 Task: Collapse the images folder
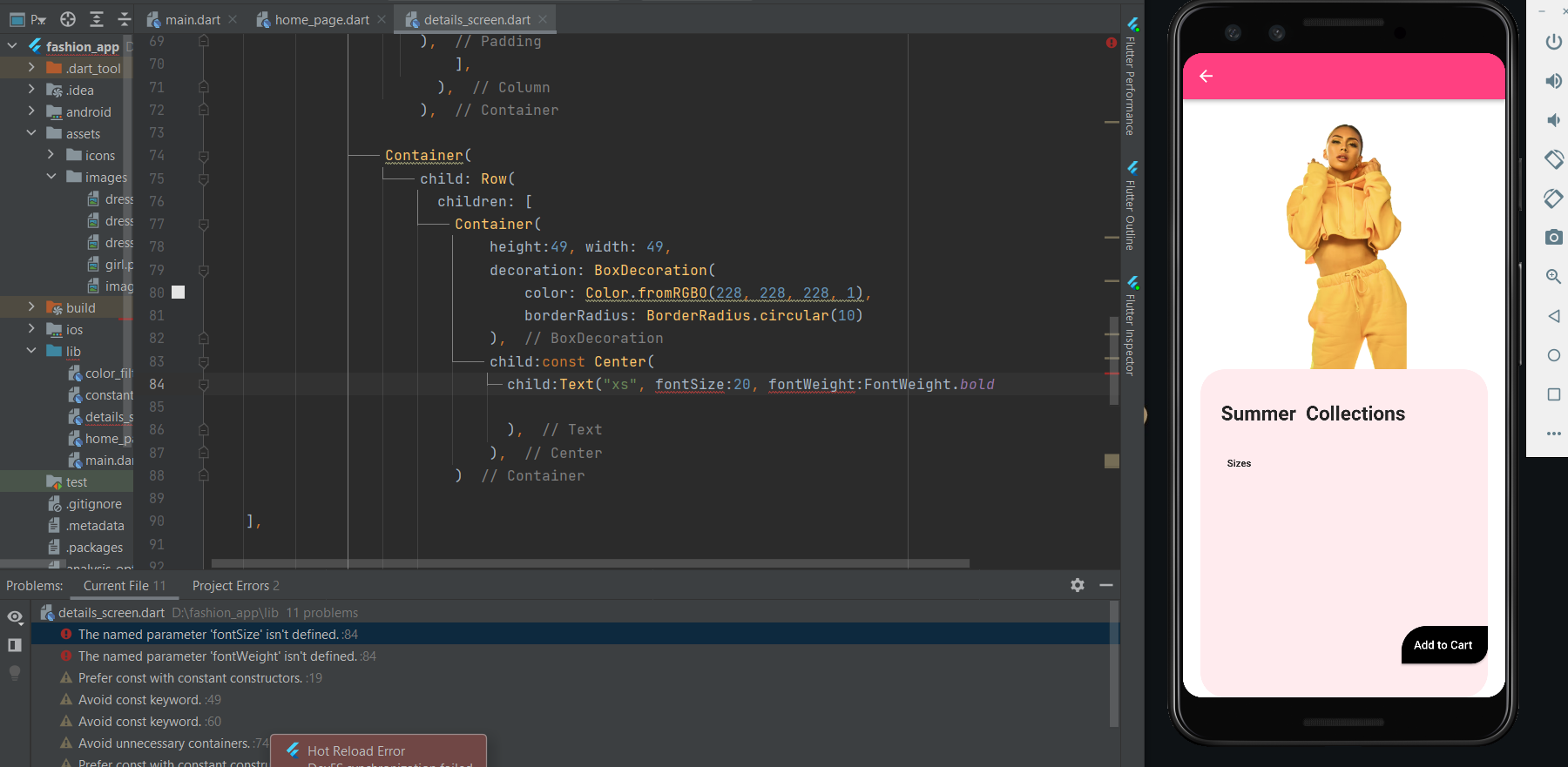[x=51, y=177]
